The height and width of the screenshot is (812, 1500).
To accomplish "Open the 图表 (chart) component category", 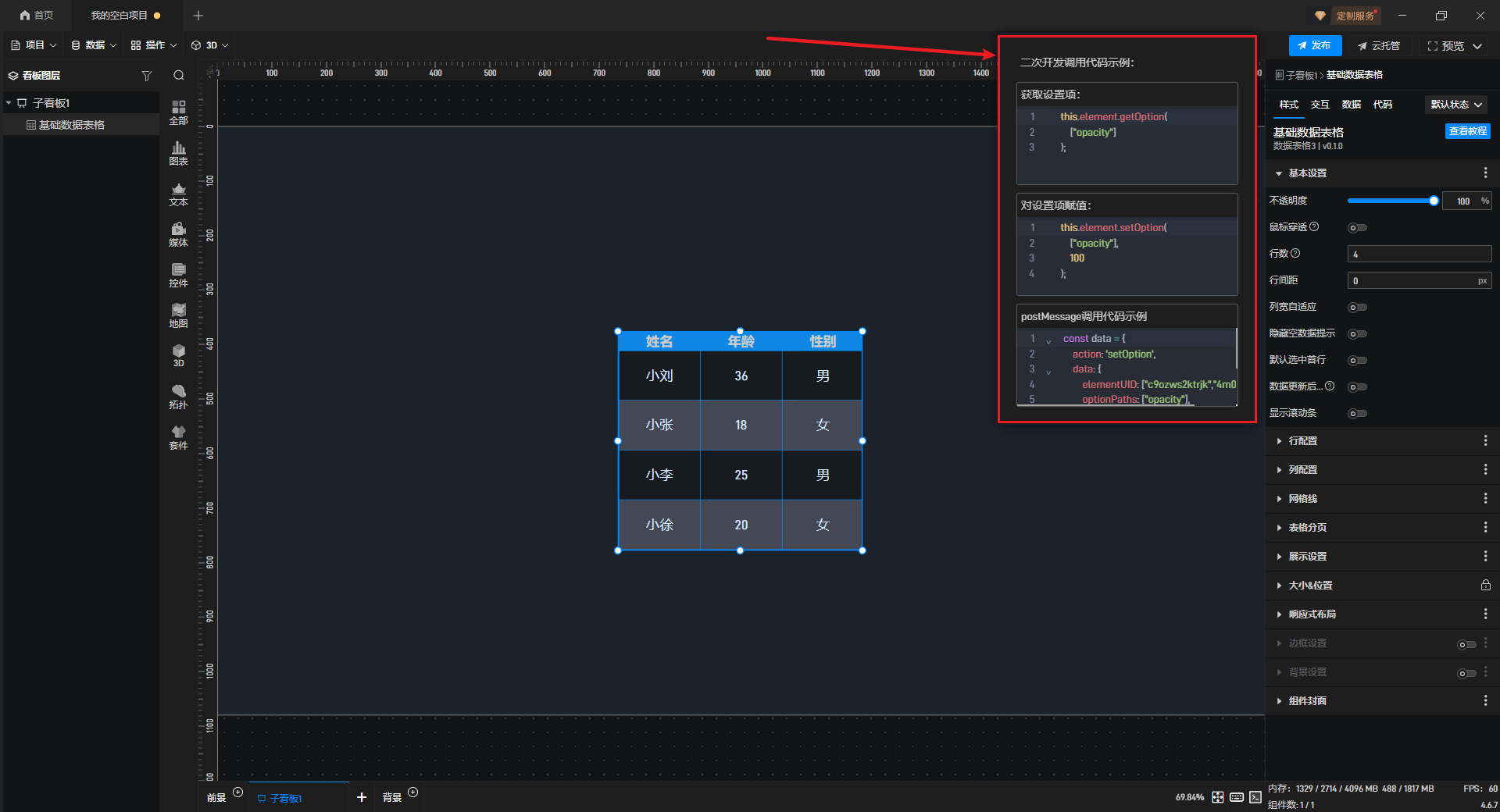I will [178, 153].
